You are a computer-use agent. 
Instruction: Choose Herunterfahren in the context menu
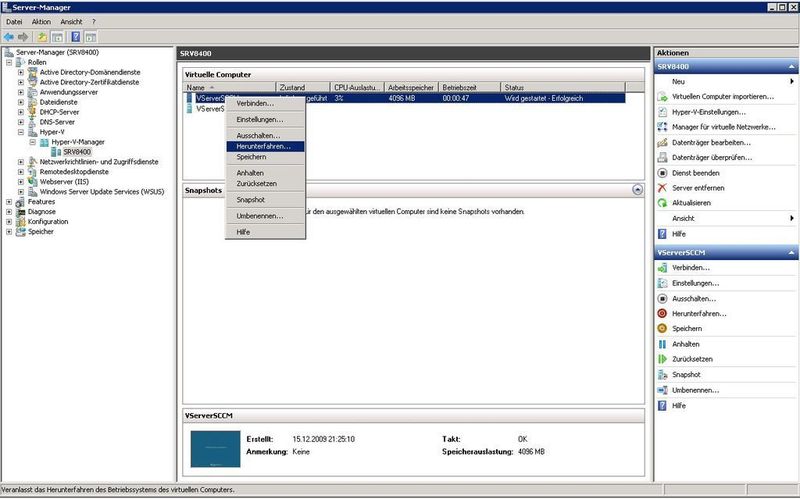coord(265,146)
